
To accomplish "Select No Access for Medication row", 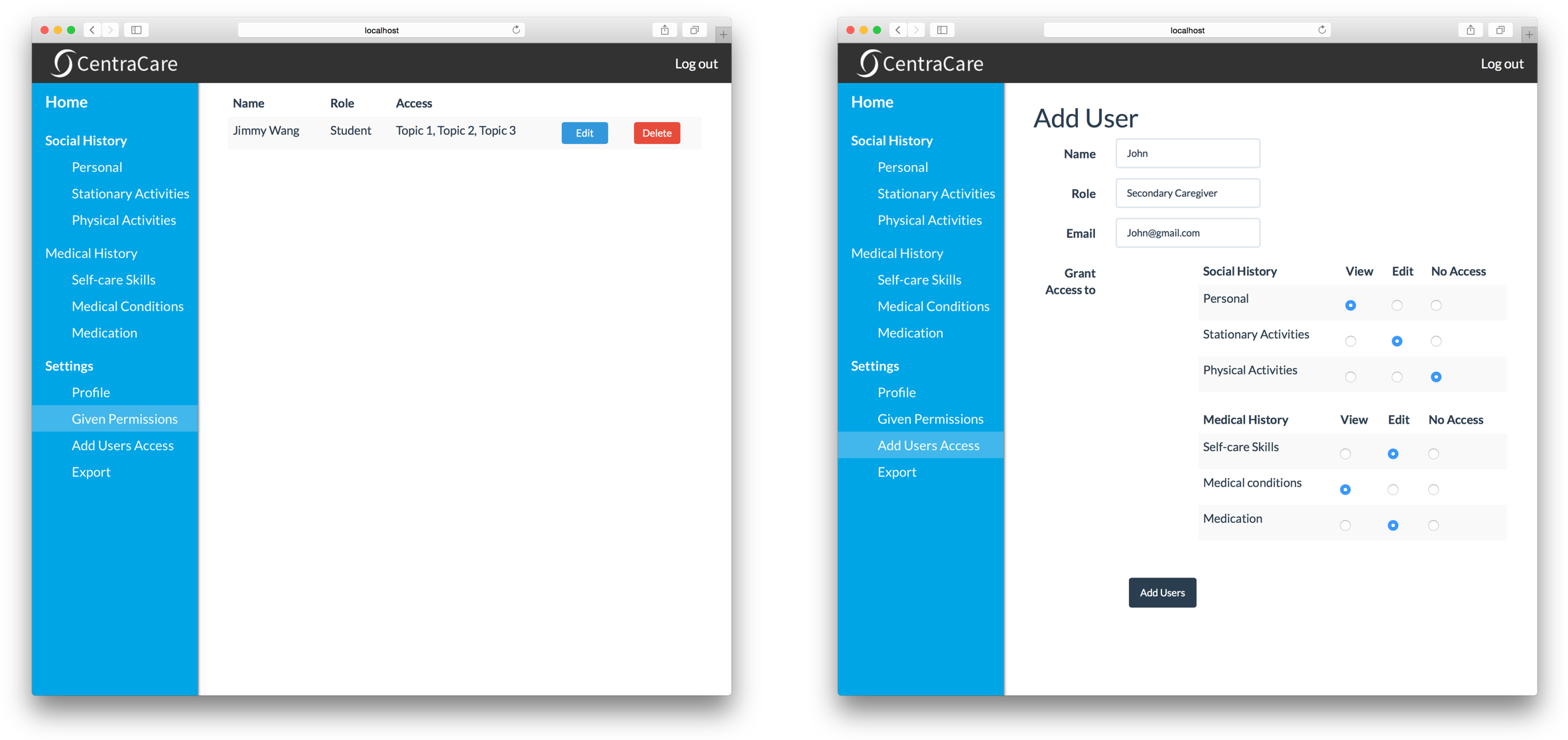I will [x=1433, y=526].
